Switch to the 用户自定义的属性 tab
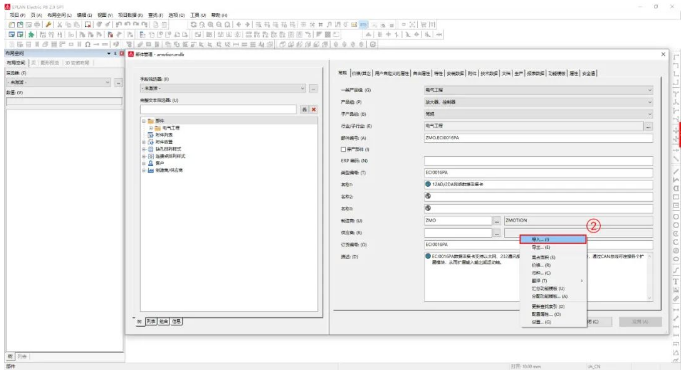The height and width of the screenshot is (375, 687). [x=392, y=74]
